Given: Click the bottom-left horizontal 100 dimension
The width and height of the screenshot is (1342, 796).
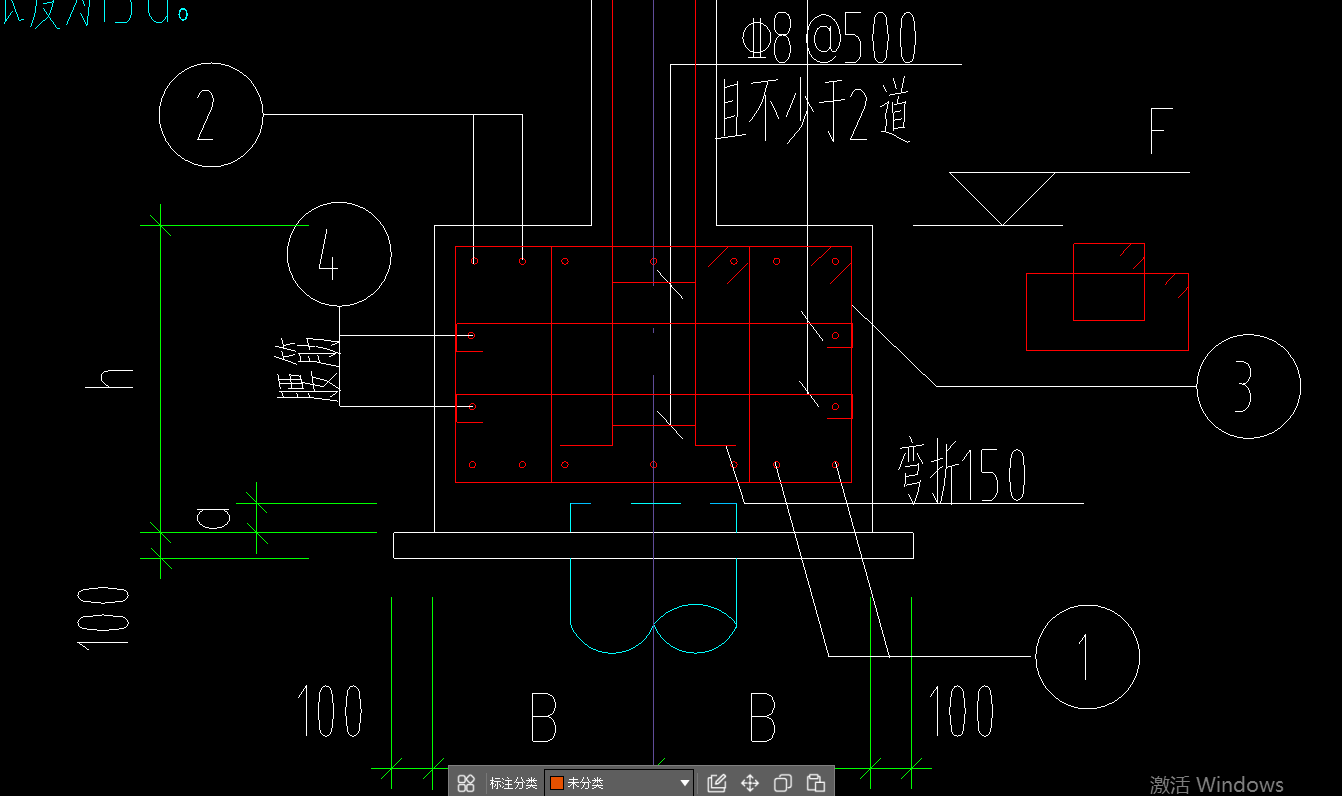Looking at the screenshot, I should pos(330,712).
